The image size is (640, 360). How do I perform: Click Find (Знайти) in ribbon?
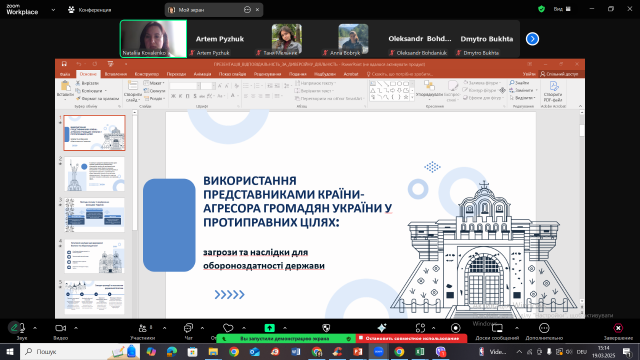[520, 83]
